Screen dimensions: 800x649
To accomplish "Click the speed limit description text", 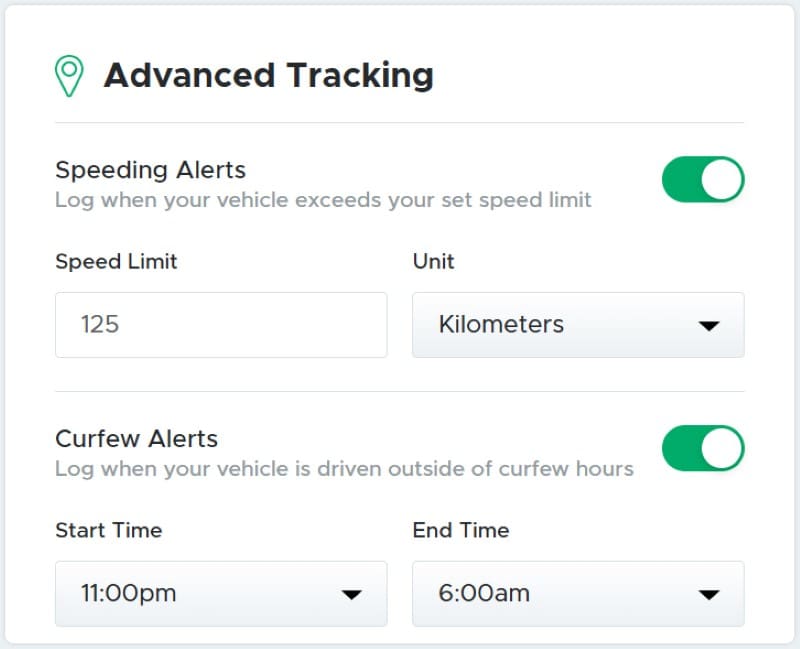I will pos(323,200).
